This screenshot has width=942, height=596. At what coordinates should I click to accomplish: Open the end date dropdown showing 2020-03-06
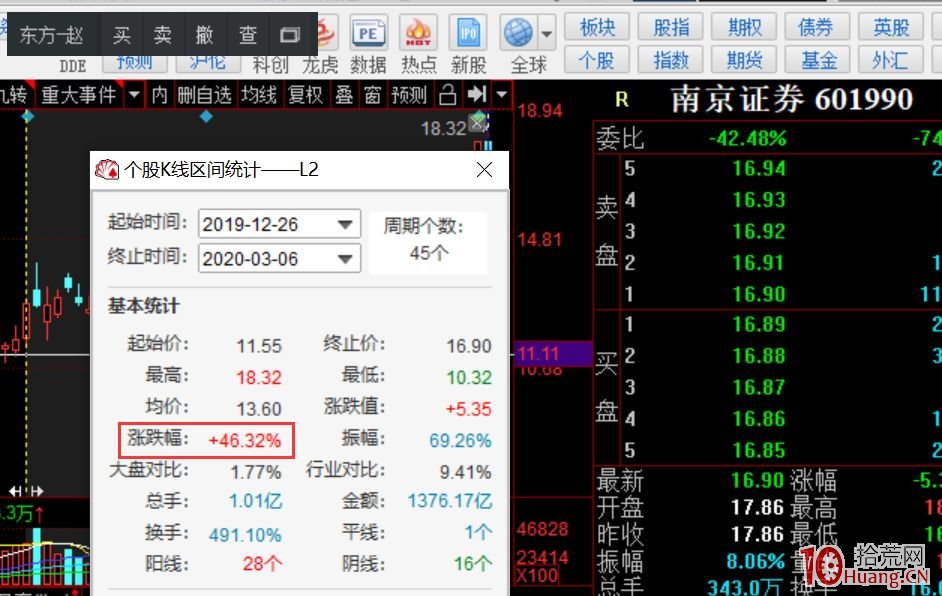[346, 258]
